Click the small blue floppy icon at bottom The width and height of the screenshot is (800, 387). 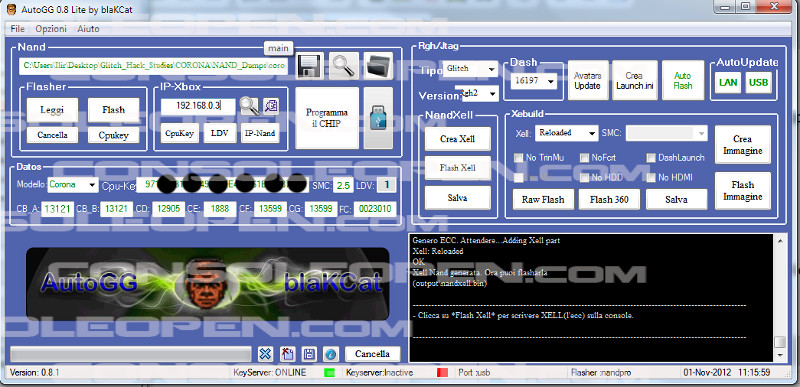click(309, 354)
